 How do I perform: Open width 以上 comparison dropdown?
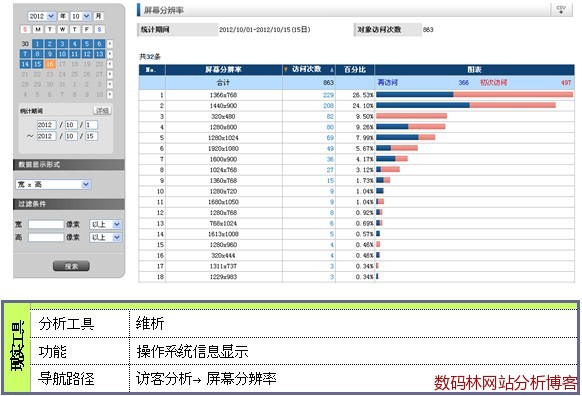[105, 224]
